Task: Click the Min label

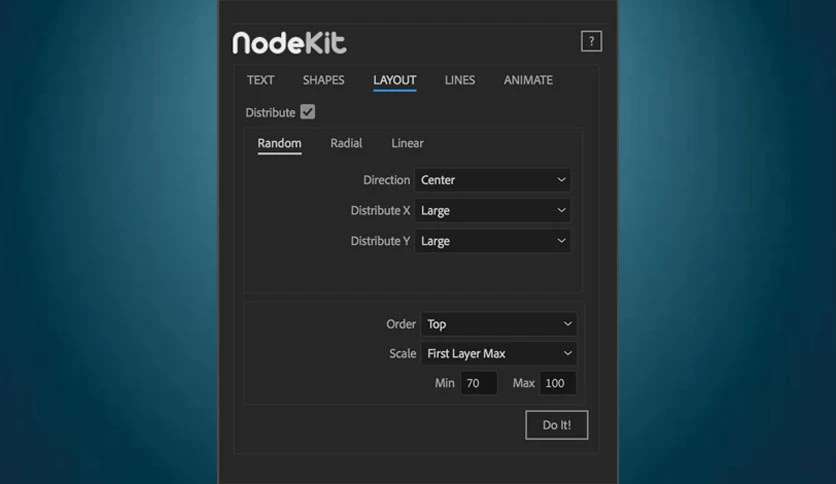Action: click(445, 383)
